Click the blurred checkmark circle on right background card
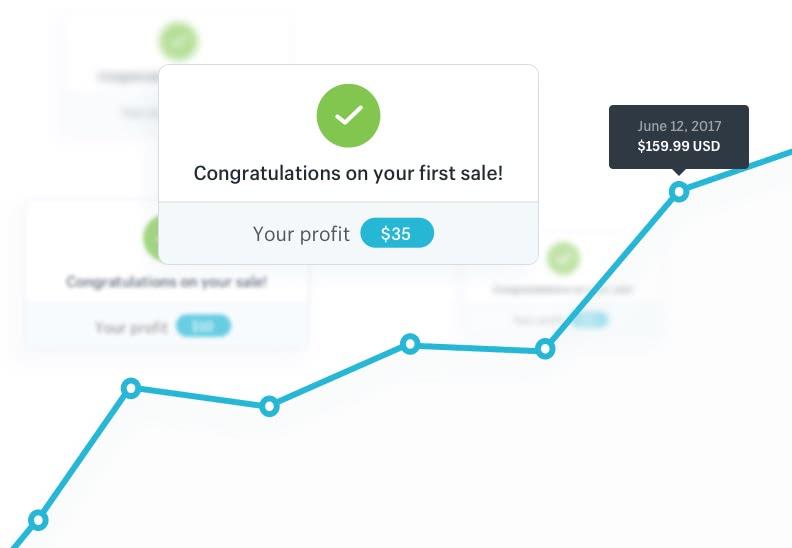Screen dimensions: 792x548 pyautogui.click(x=563, y=258)
